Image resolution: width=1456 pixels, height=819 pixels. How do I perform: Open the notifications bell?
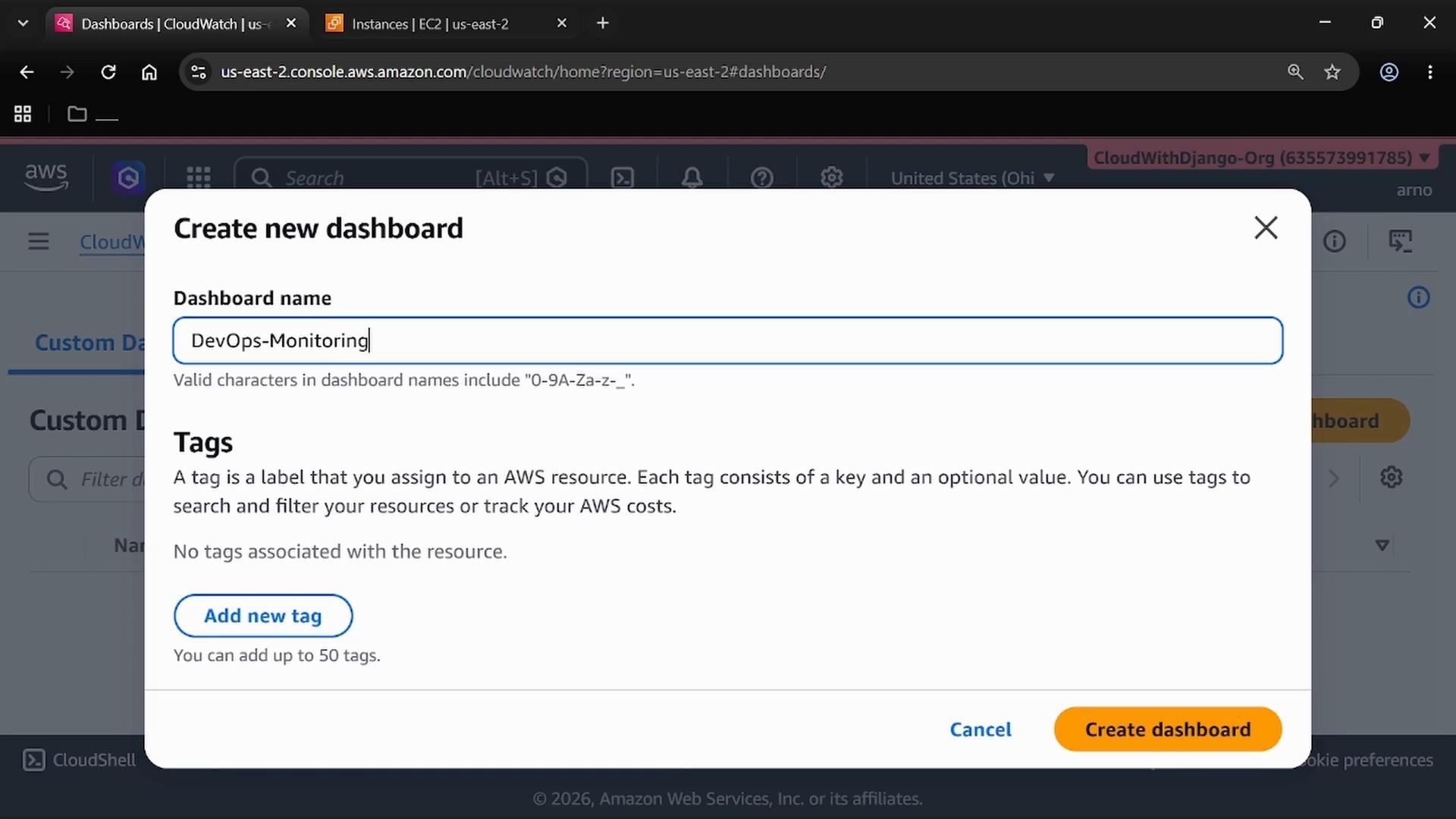[692, 177]
